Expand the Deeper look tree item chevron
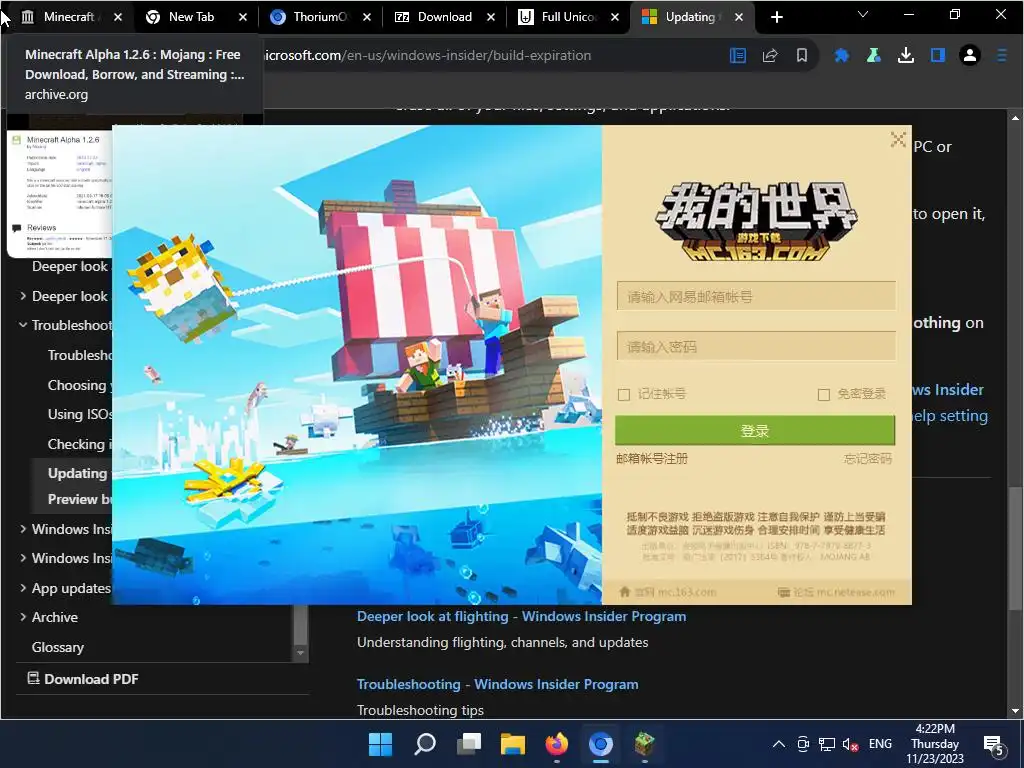The image size is (1024, 768). 23,296
